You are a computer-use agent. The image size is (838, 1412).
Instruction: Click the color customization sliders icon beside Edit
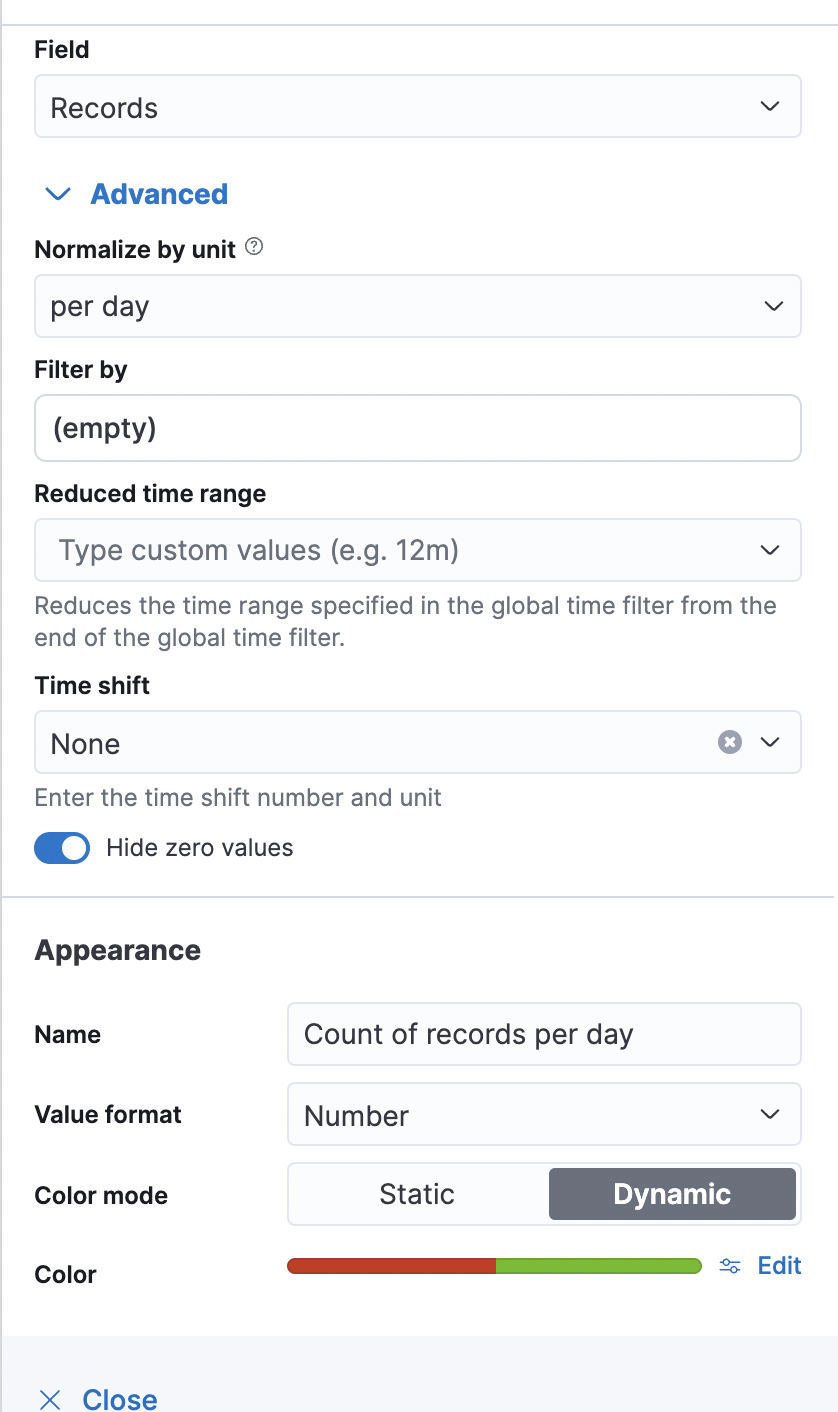tap(729, 1265)
